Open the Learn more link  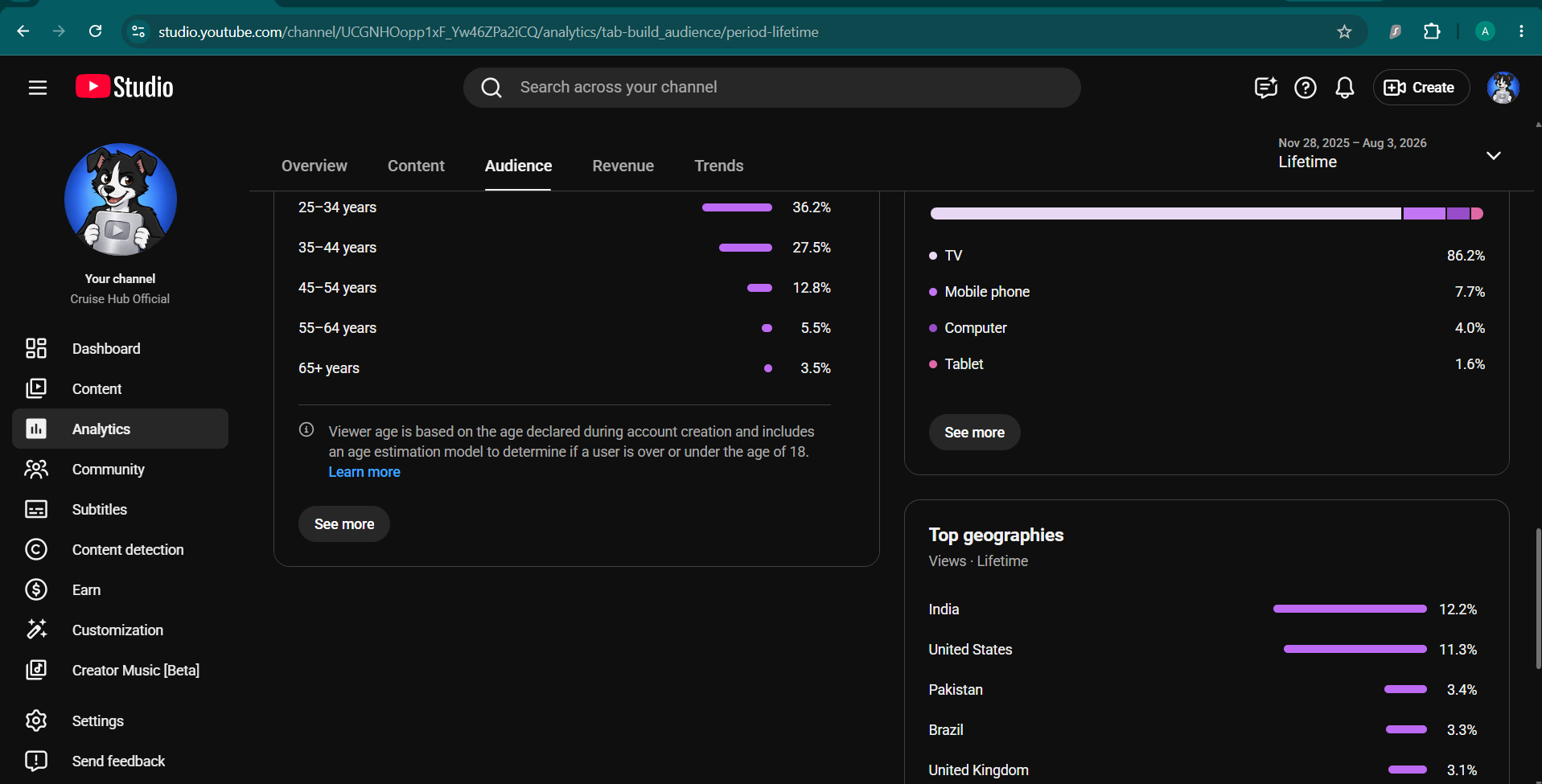coord(364,472)
